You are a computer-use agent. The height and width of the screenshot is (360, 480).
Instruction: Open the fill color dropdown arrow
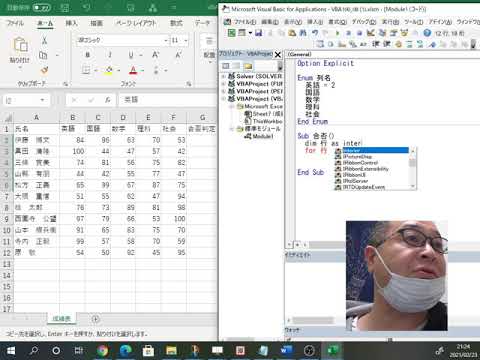(x=119, y=70)
